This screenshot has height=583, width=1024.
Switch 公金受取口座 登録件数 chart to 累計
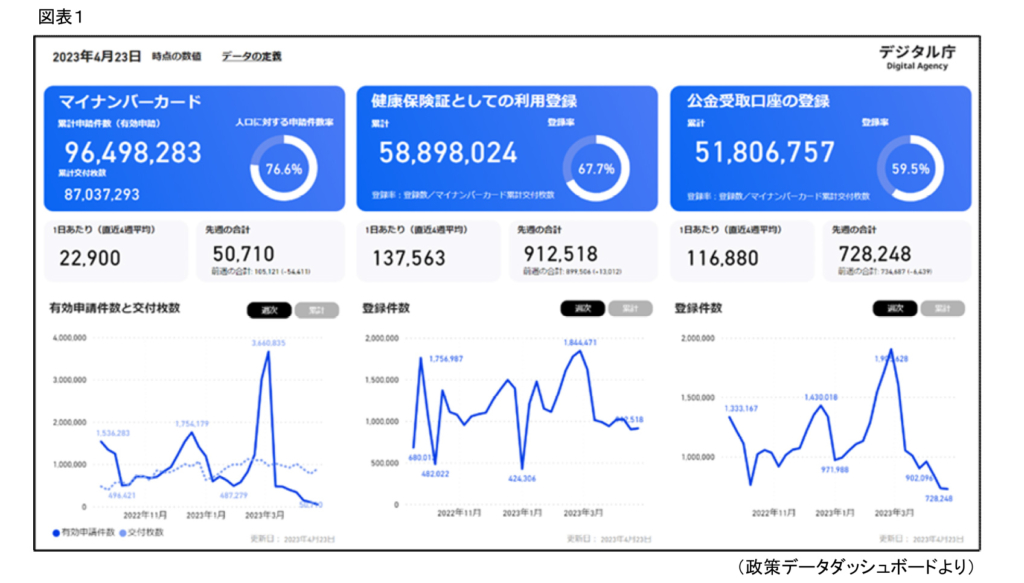pyautogui.click(x=942, y=309)
